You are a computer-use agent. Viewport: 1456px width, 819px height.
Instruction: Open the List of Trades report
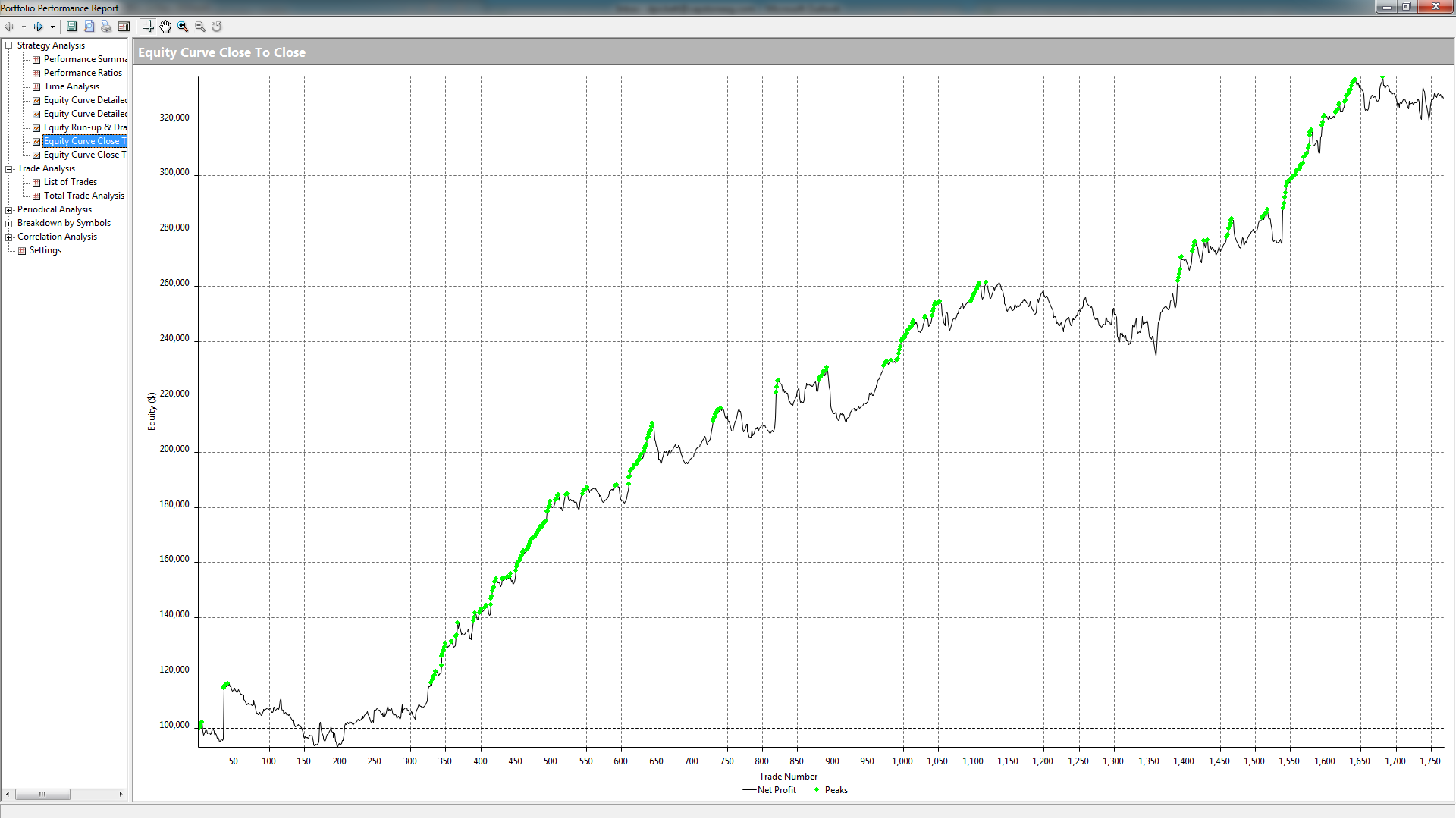point(71,182)
